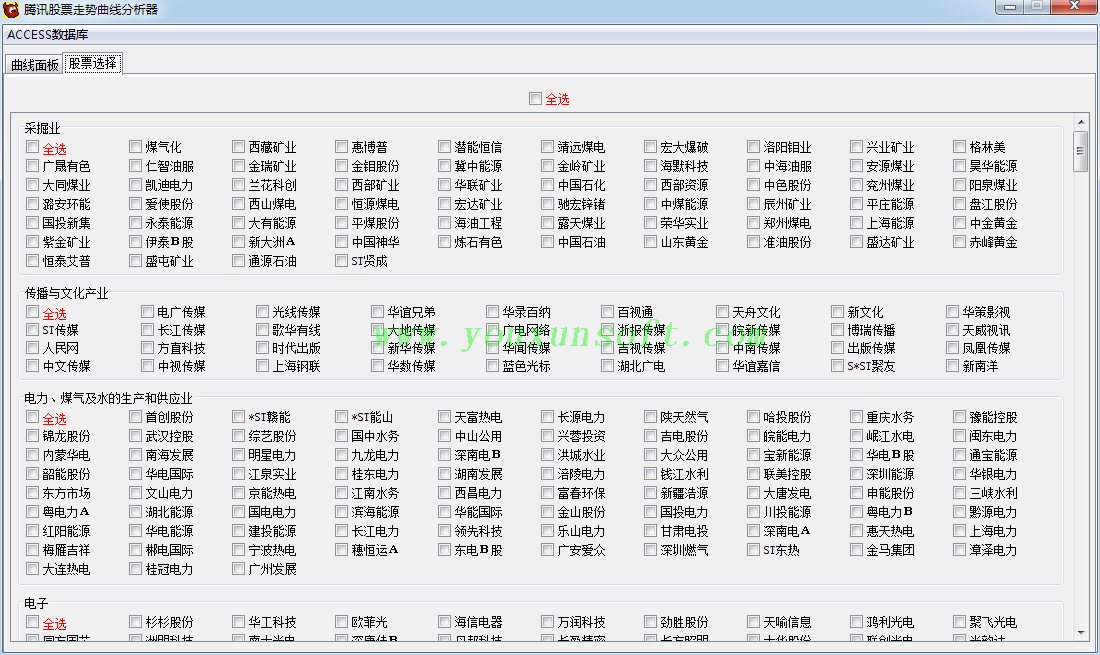The width and height of the screenshot is (1100, 655).
Task: Check 全选 in the 传播与文化产业 group
Action: click(x=32, y=311)
